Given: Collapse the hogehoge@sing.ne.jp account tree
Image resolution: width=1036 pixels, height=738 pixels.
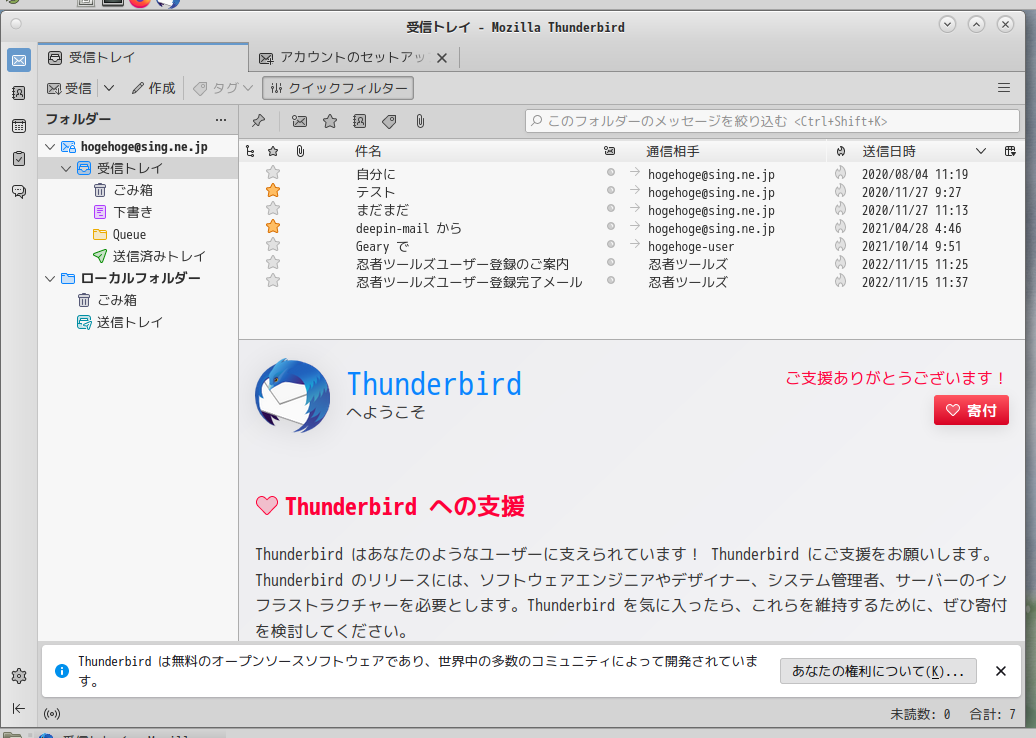Looking at the screenshot, I should click(50, 147).
